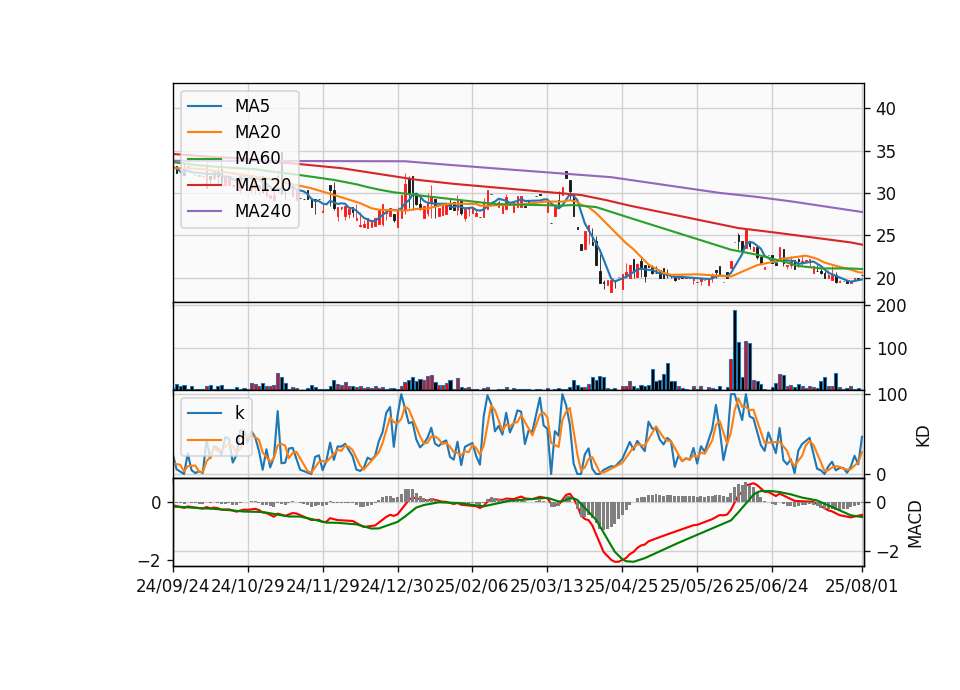Click the 24/12/30 date axis label

[398, 586]
